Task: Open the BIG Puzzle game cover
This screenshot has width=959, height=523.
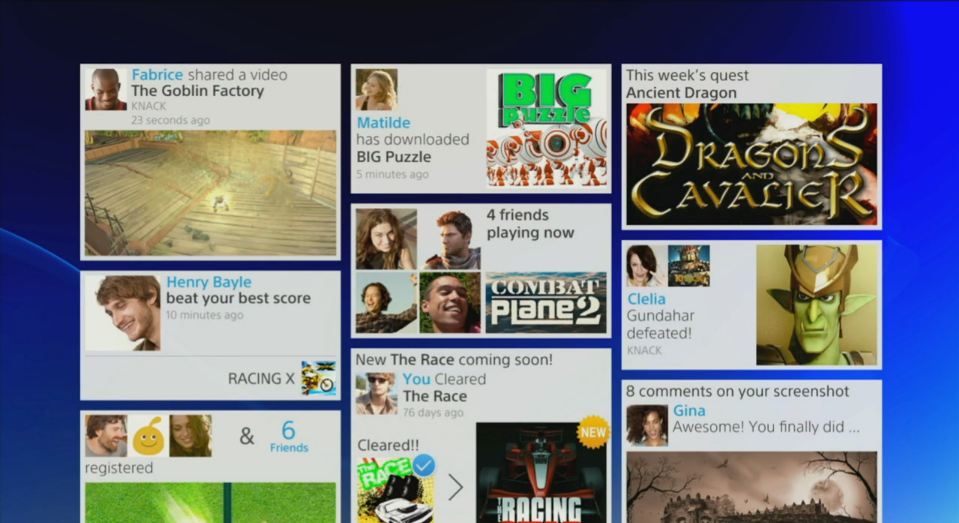Action: (x=546, y=128)
